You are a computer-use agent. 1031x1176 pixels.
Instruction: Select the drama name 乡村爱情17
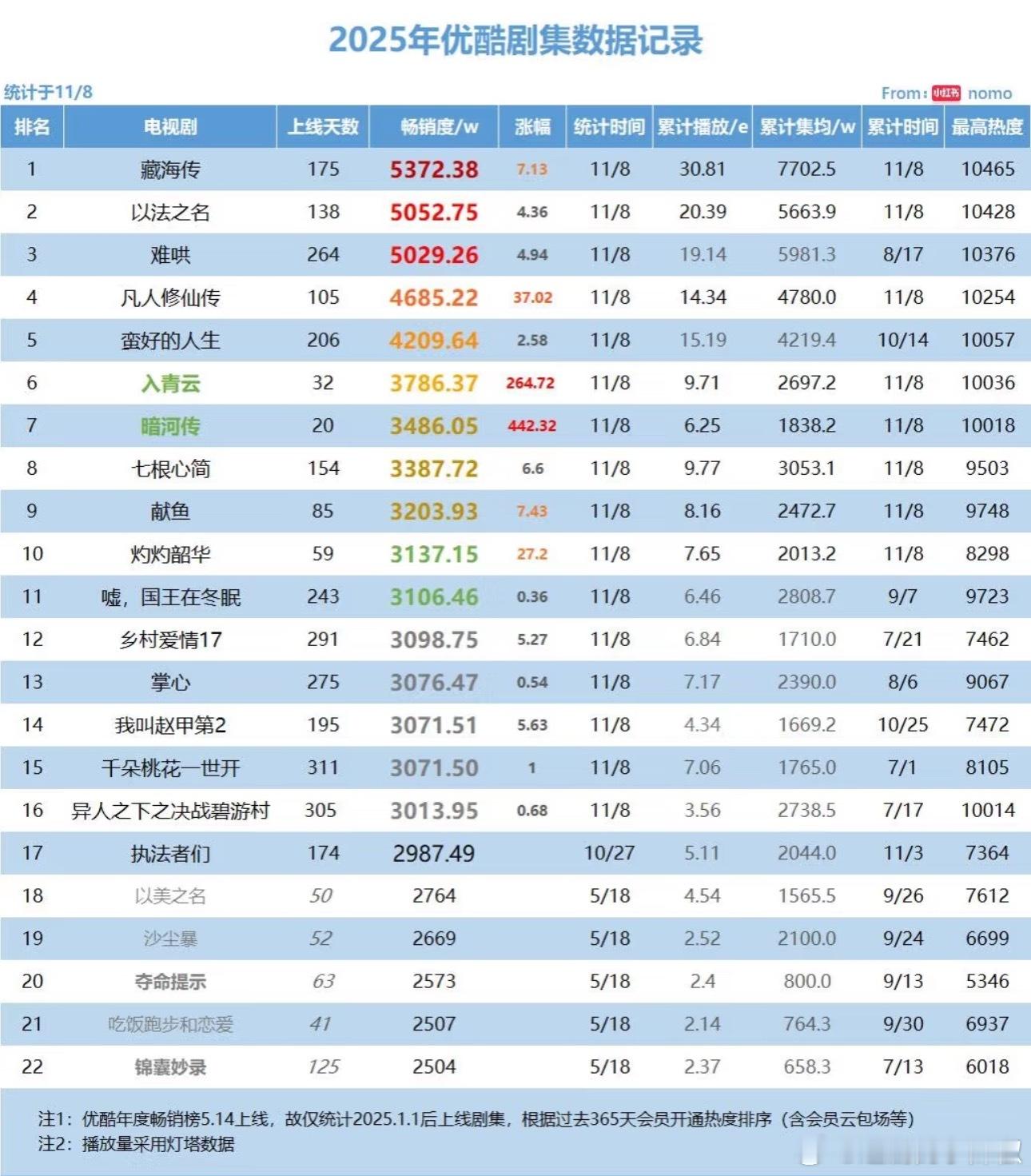click(170, 640)
